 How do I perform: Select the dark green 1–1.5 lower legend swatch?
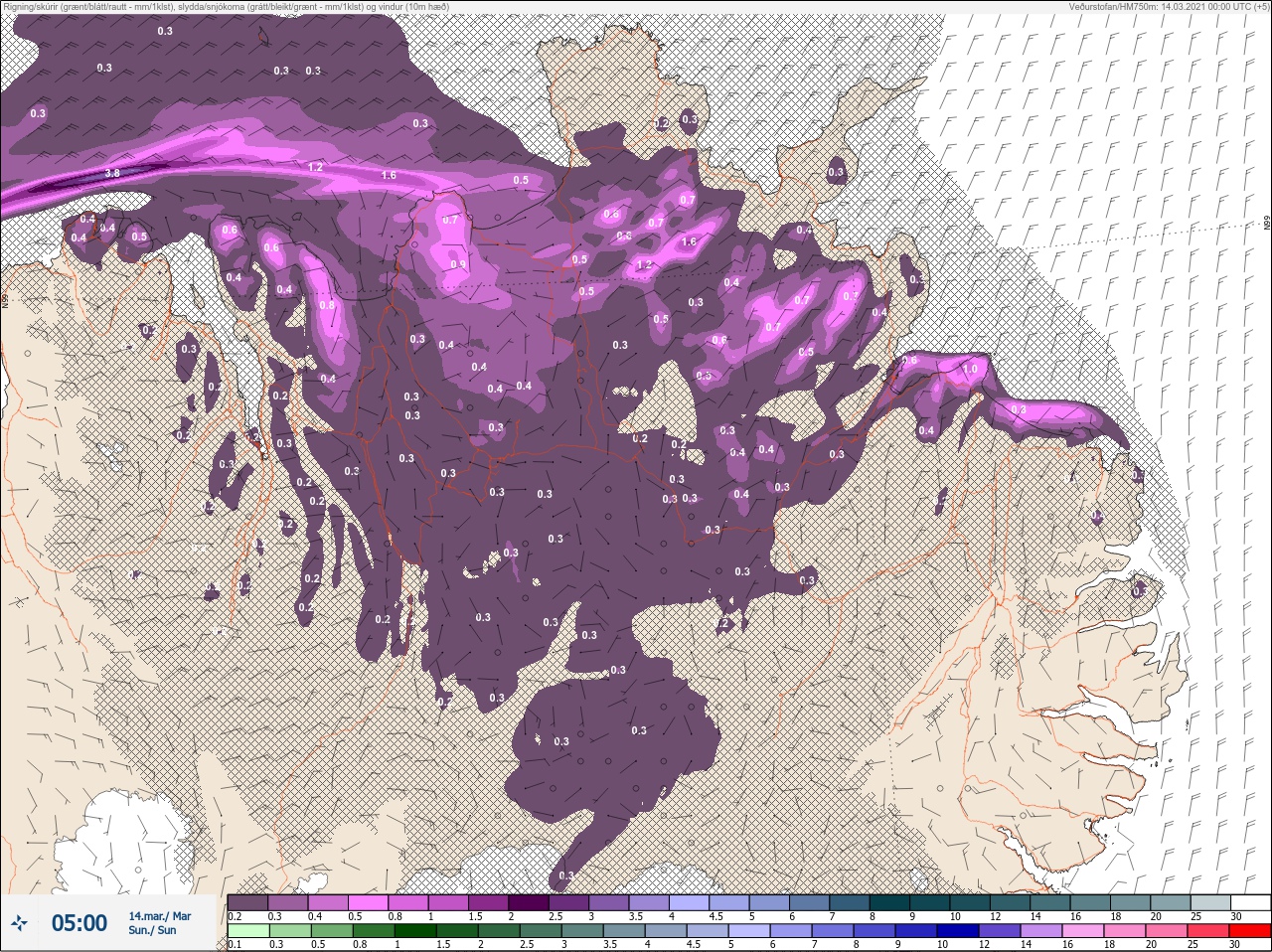pos(415,931)
